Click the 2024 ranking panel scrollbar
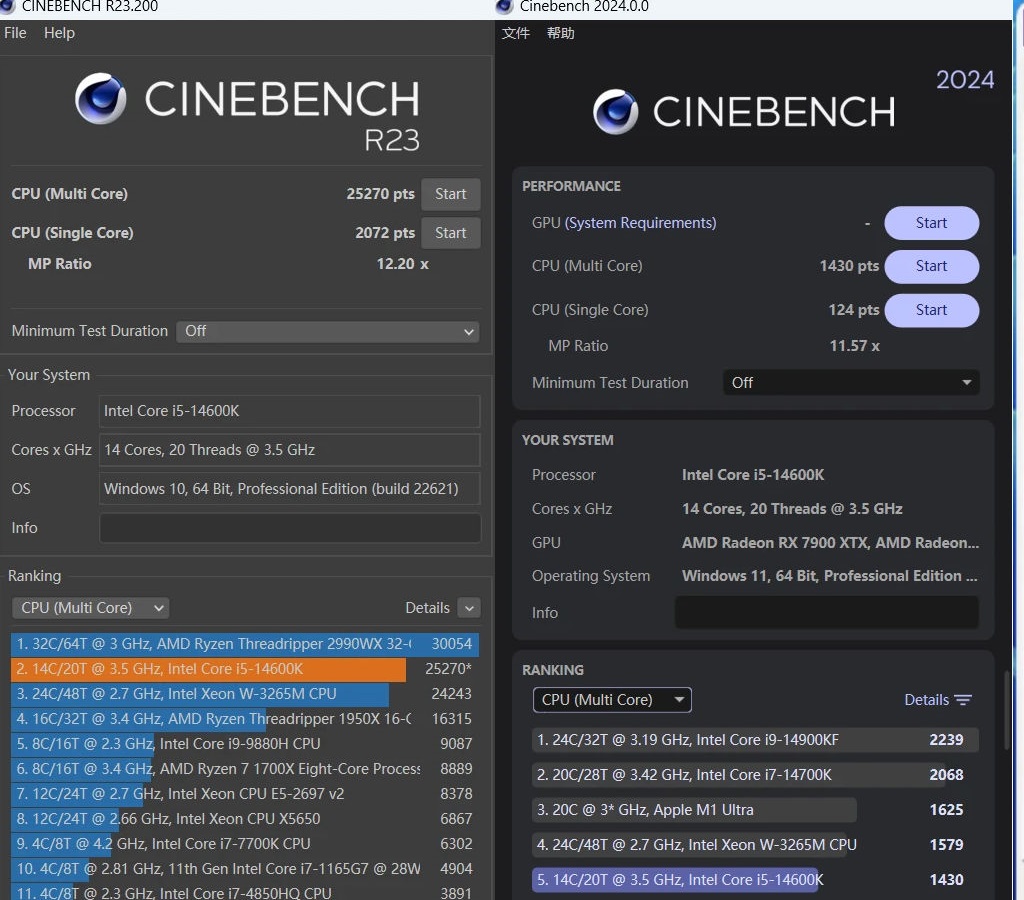This screenshot has height=900, width=1024. coord(1007,710)
